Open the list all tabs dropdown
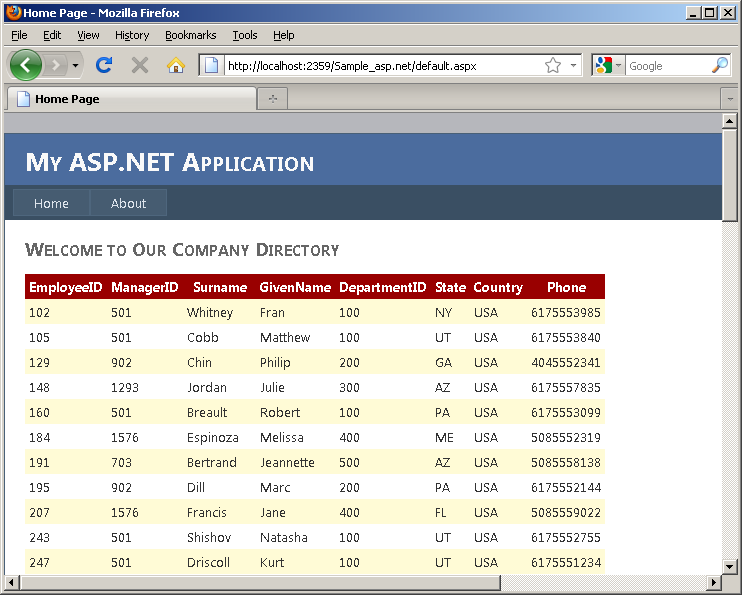The height and width of the screenshot is (595, 742). (x=729, y=99)
